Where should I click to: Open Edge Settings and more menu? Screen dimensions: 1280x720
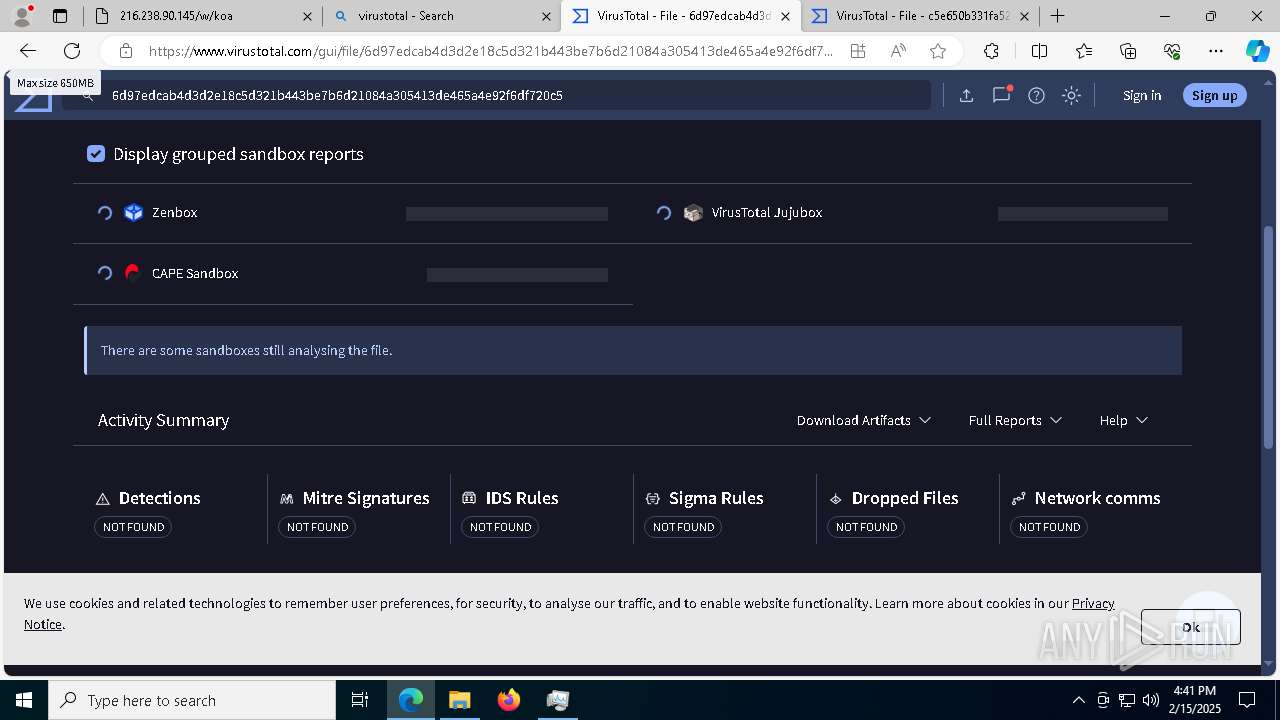[1216, 51]
